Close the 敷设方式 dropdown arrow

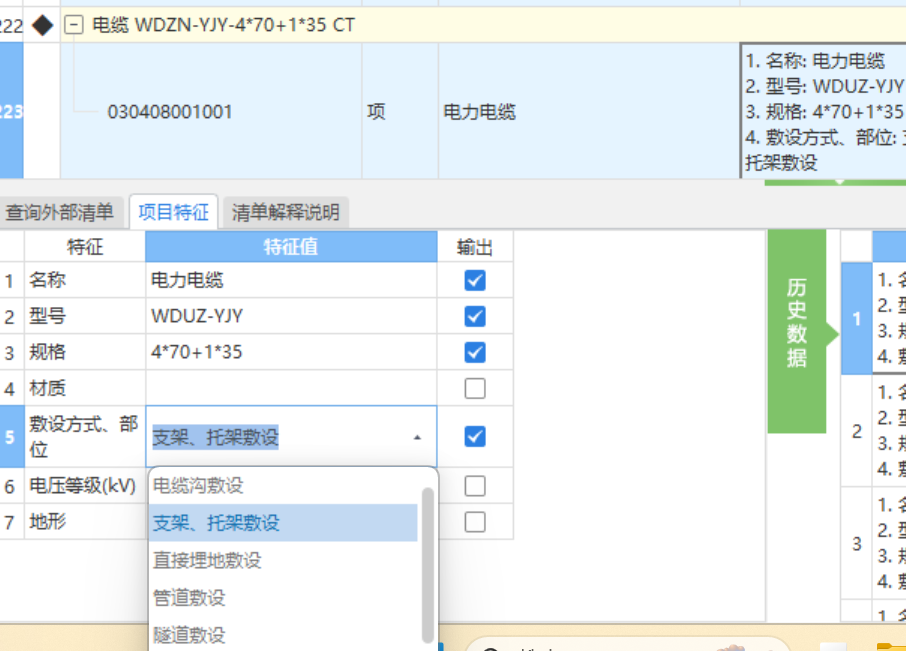[x=417, y=437]
